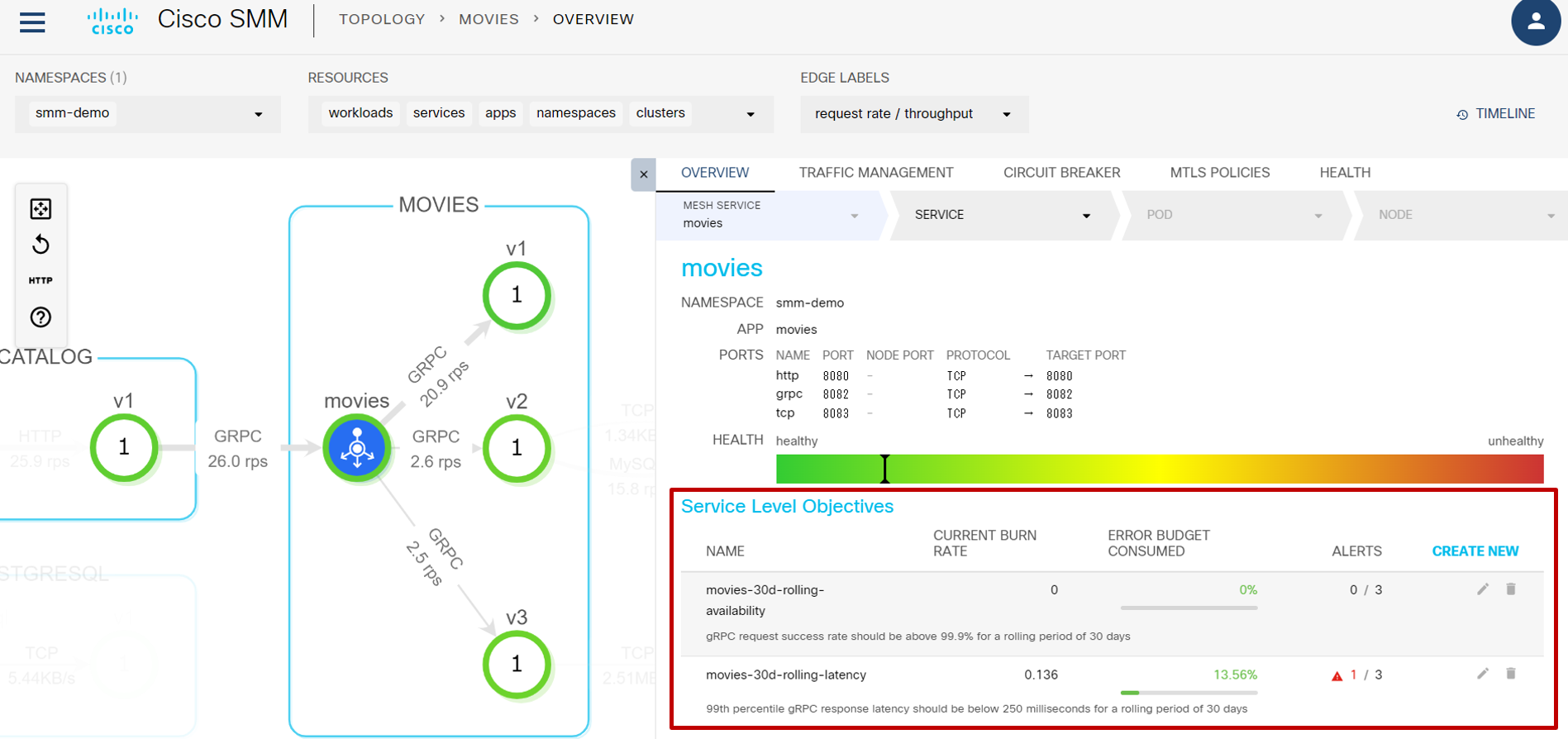Select the movies v2 workload node
The image size is (1568, 739).
coord(517,447)
